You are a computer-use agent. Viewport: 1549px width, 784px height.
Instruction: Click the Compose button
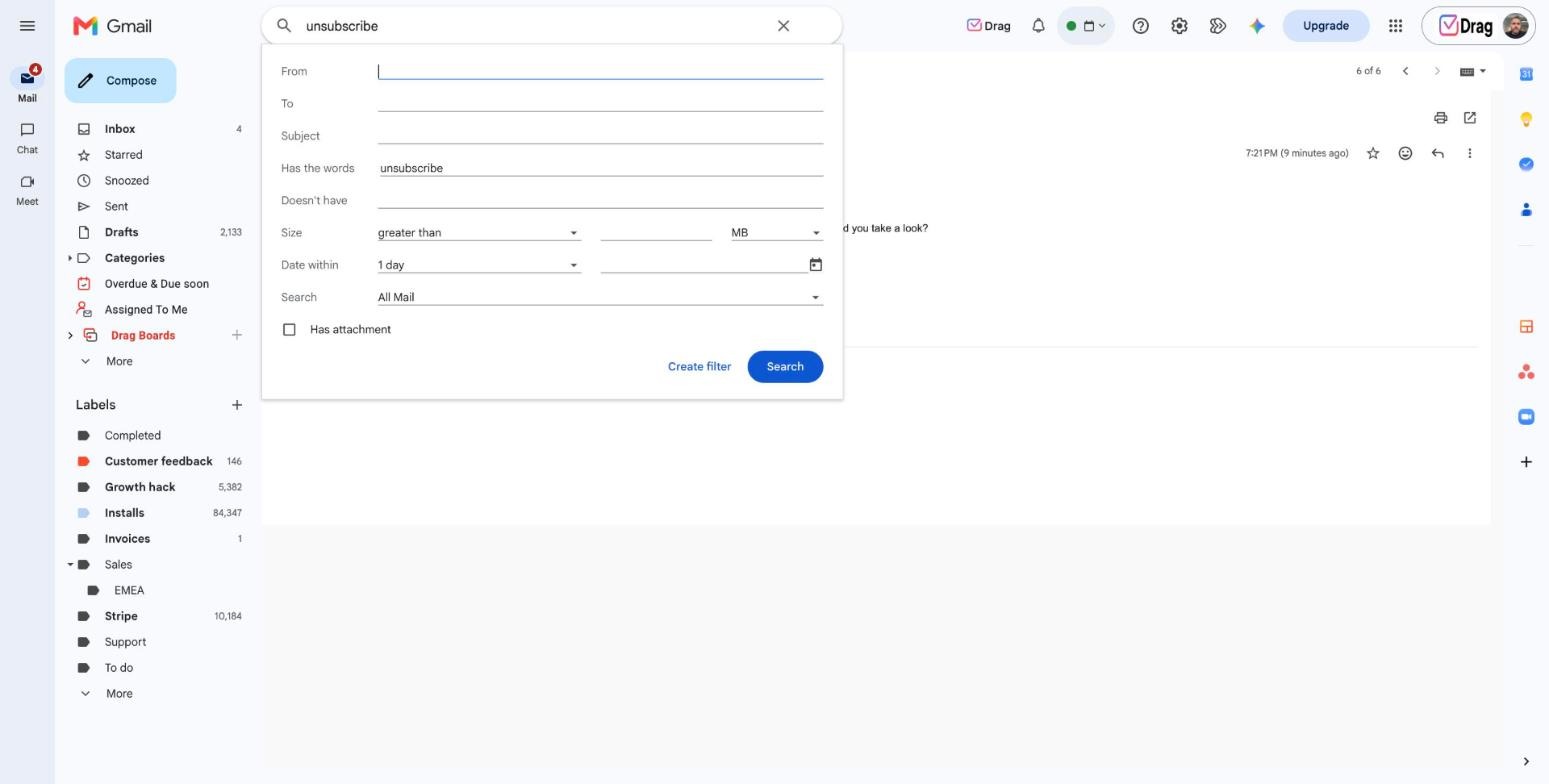tap(120, 81)
